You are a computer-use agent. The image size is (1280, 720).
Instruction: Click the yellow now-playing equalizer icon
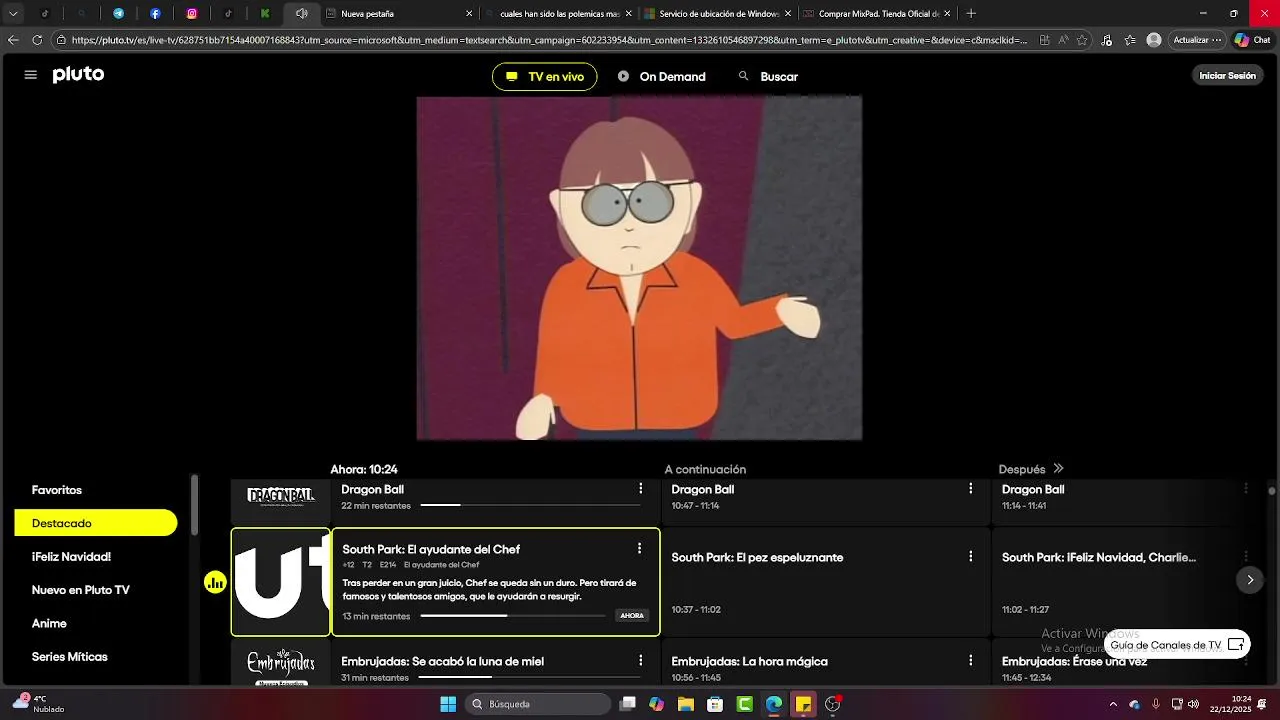(x=215, y=582)
